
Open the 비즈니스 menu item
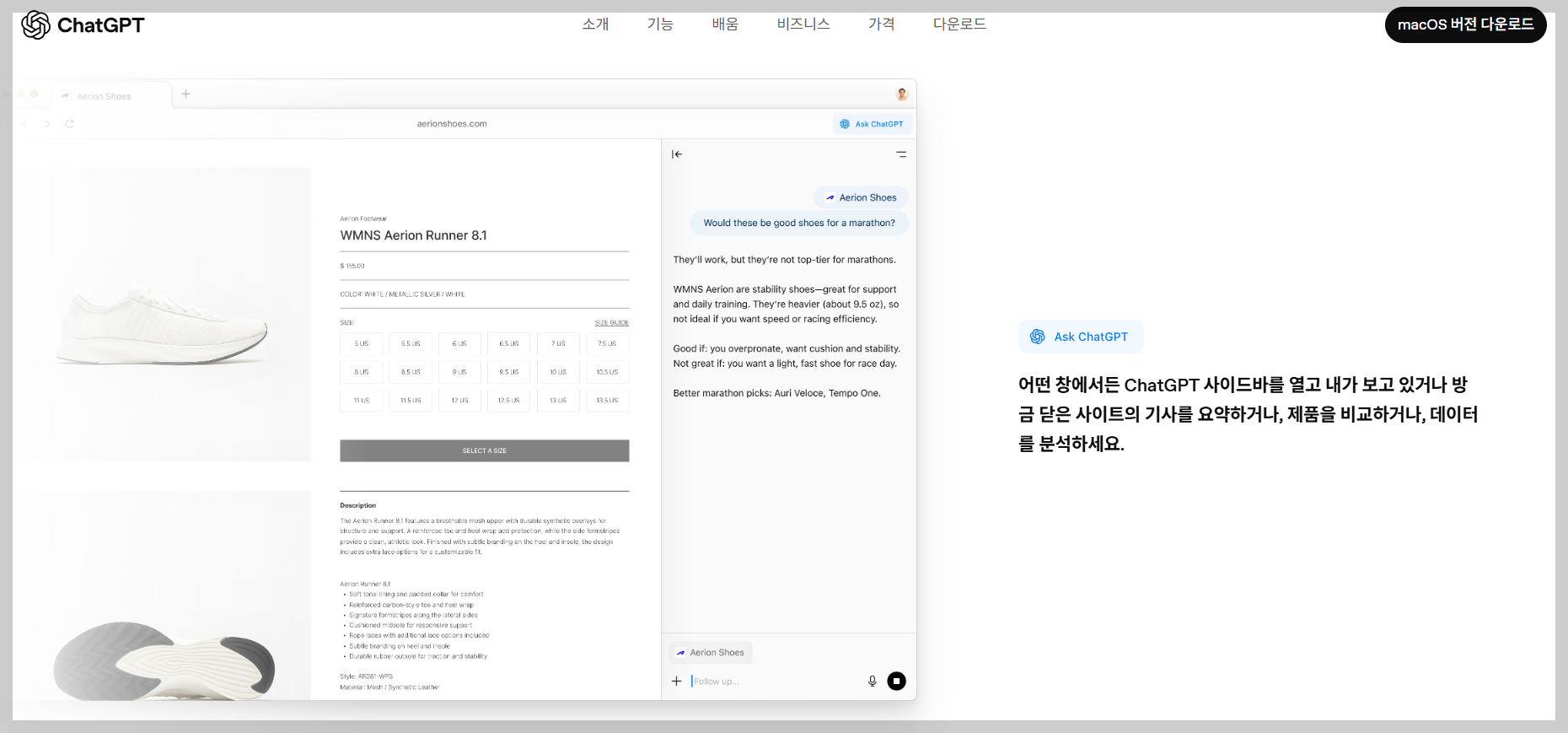click(803, 24)
